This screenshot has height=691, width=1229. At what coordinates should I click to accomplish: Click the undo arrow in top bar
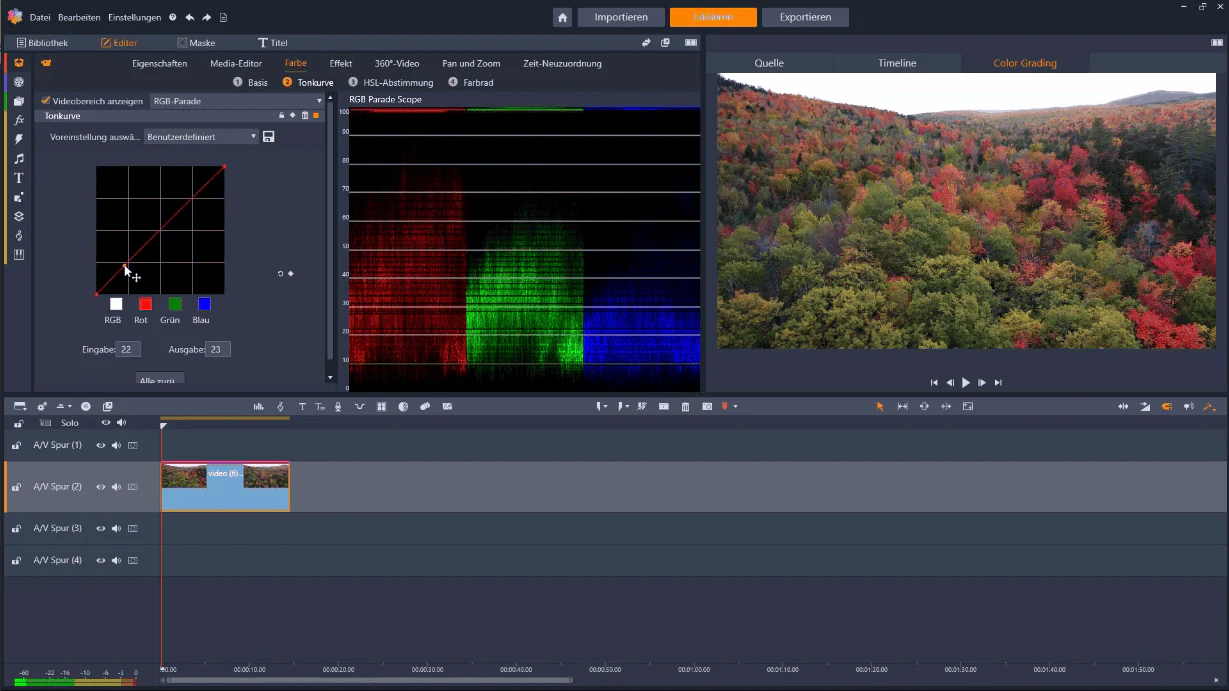click(x=190, y=18)
